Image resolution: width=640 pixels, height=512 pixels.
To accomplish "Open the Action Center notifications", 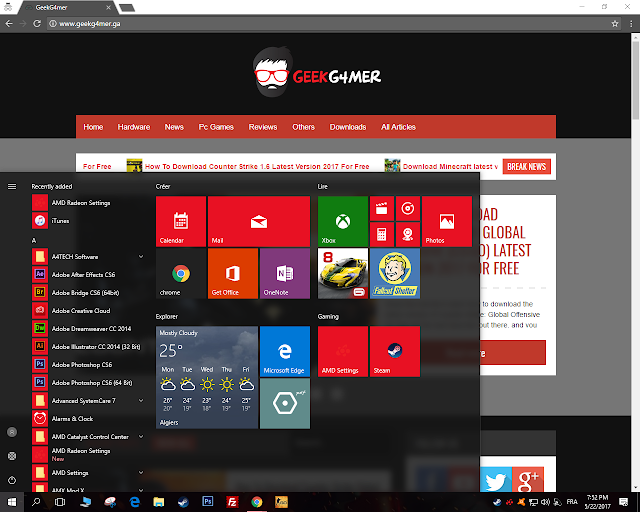I will [x=623, y=502].
